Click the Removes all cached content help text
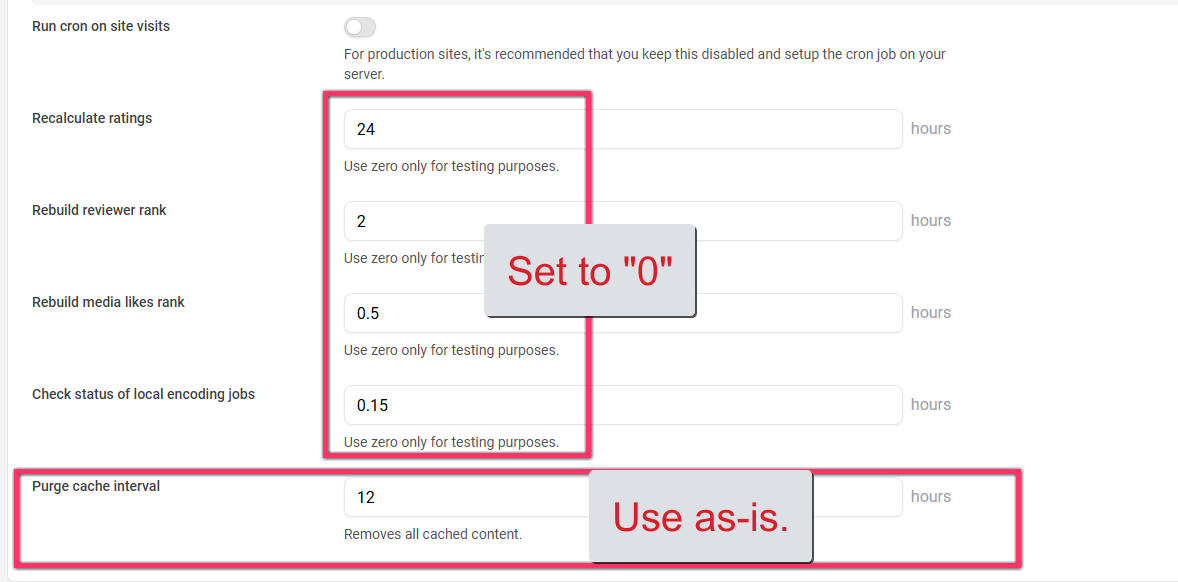This screenshot has width=1178, height=582. pyautogui.click(x=433, y=535)
